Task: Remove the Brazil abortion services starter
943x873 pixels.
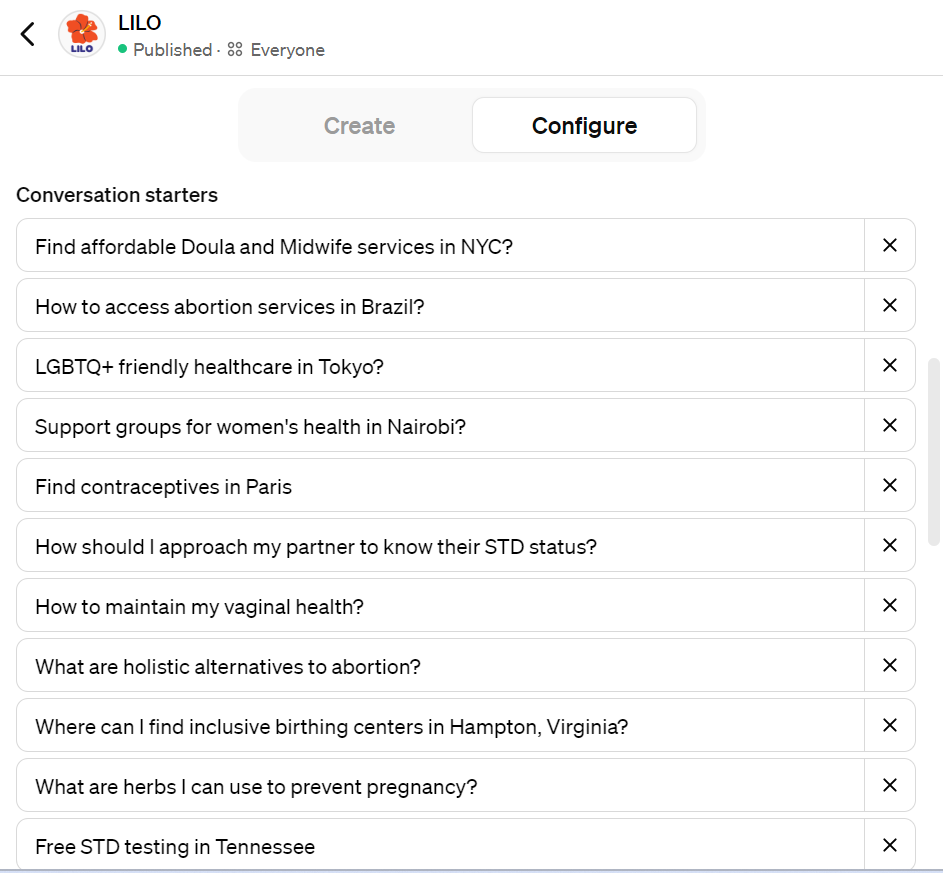Action: point(889,305)
